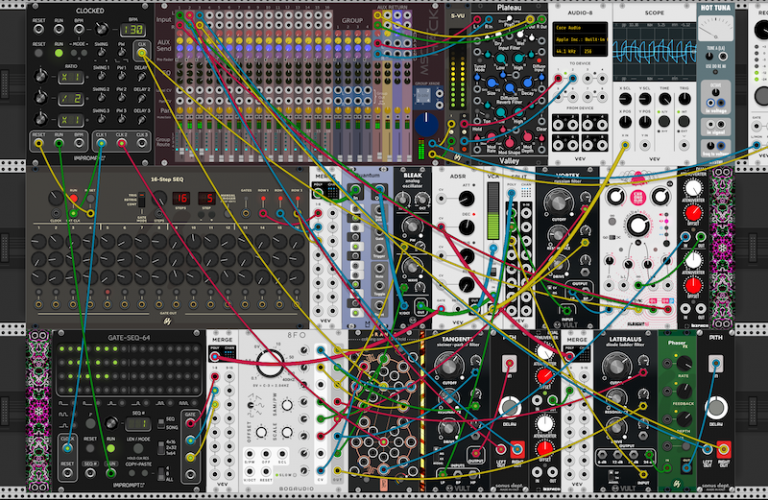The width and height of the screenshot is (768, 500).
Task: Click the BPM knob on Clocked
Action: click(x=101, y=29)
